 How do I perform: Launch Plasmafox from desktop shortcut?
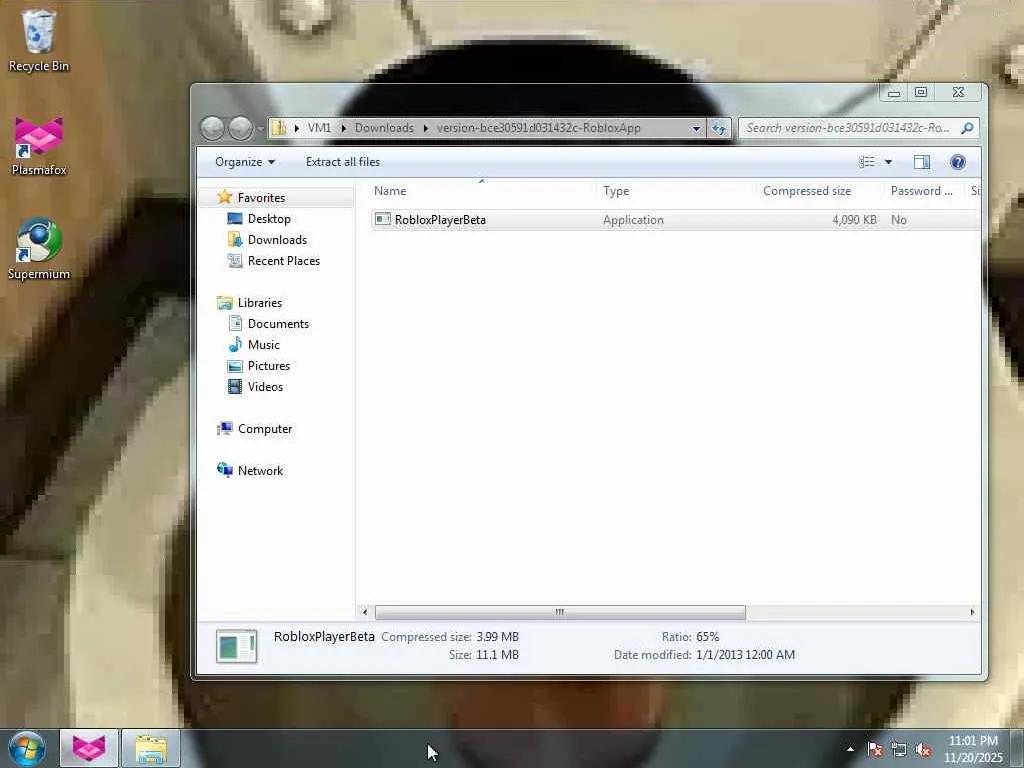click(x=39, y=146)
